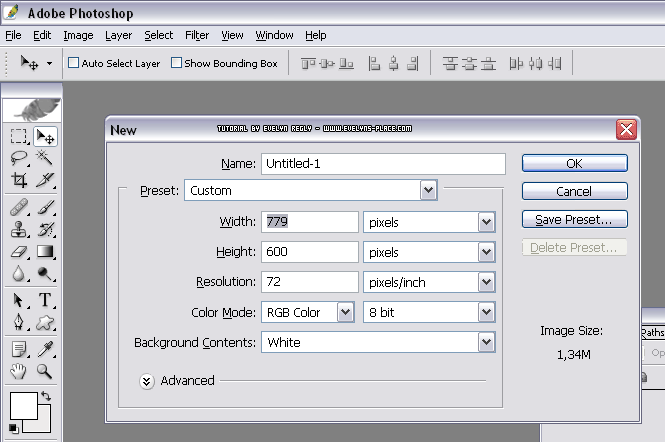
Task: Select the Gradient tool
Action: [x=45, y=252]
